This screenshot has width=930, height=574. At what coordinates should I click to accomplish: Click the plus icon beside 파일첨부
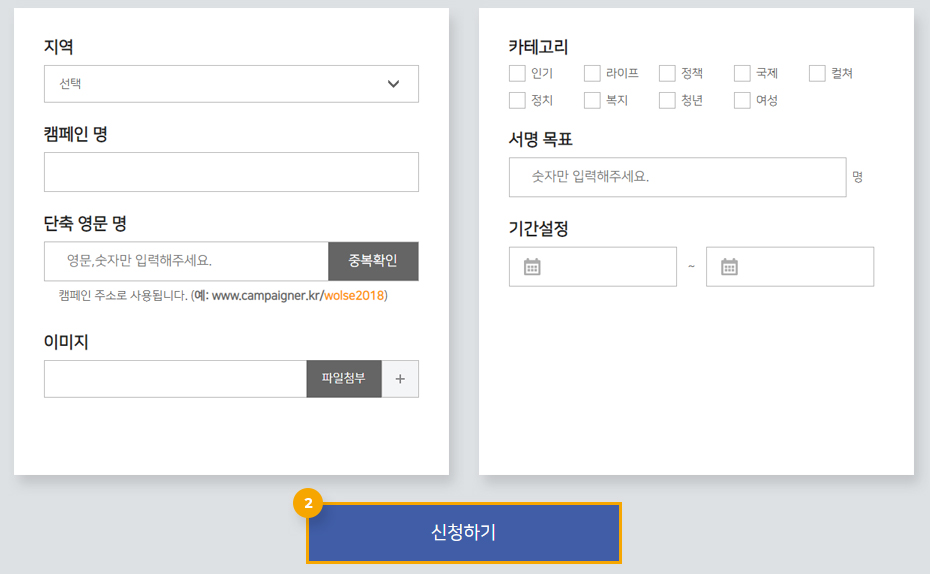coord(400,379)
